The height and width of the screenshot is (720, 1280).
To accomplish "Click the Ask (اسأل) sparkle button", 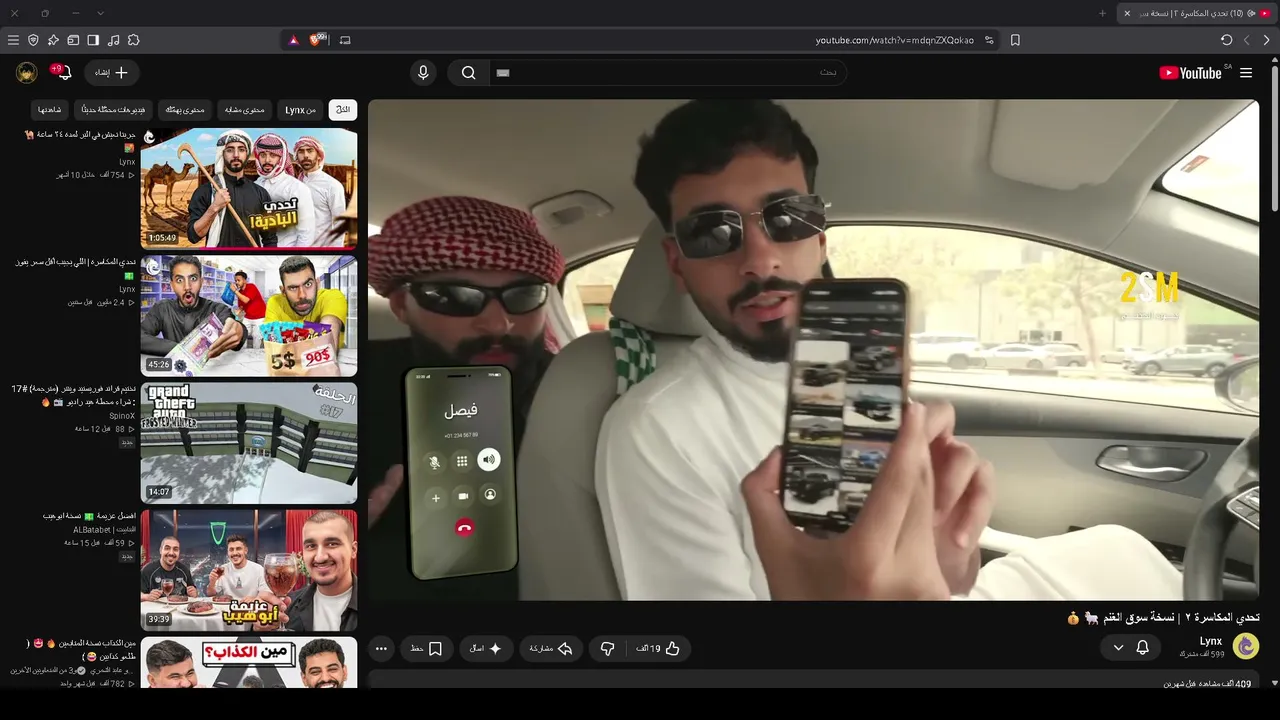I will point(486,649).
